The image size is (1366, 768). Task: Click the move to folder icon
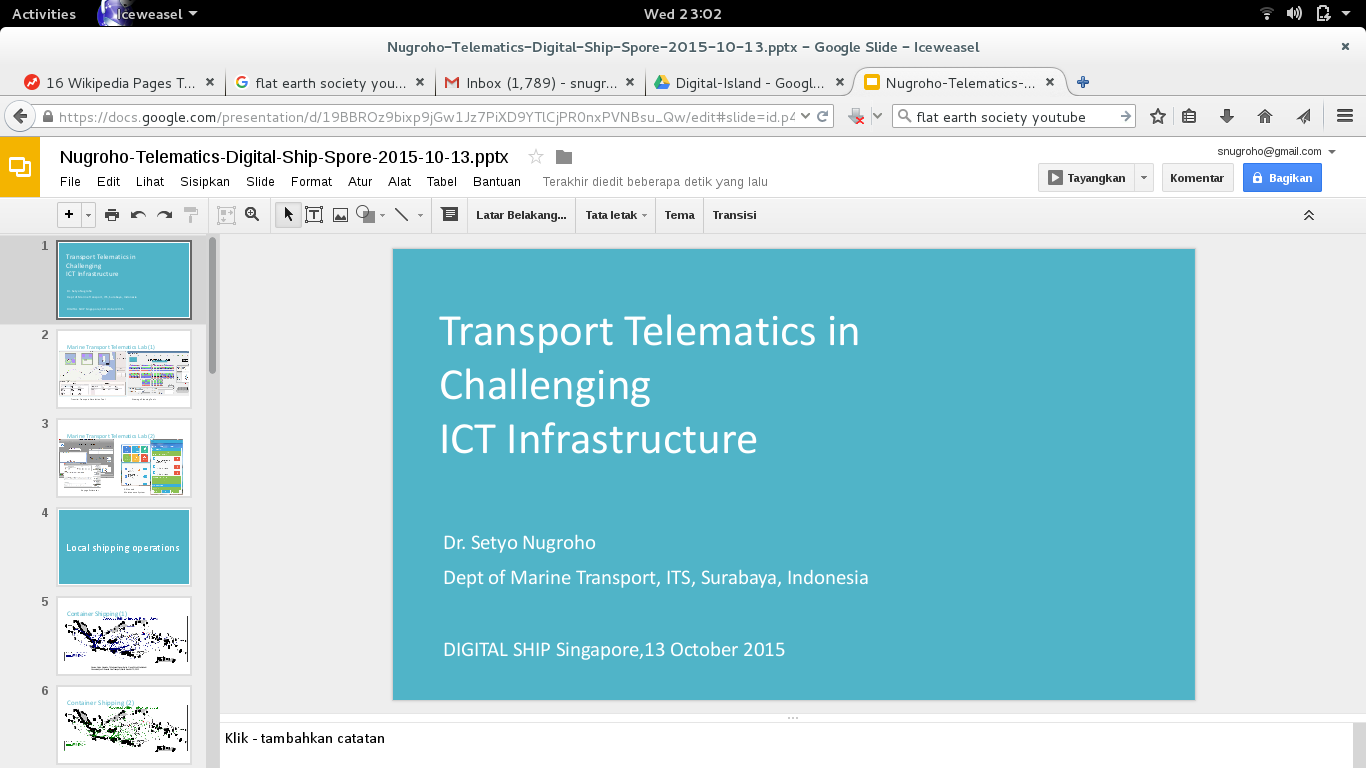click(564, 157)
